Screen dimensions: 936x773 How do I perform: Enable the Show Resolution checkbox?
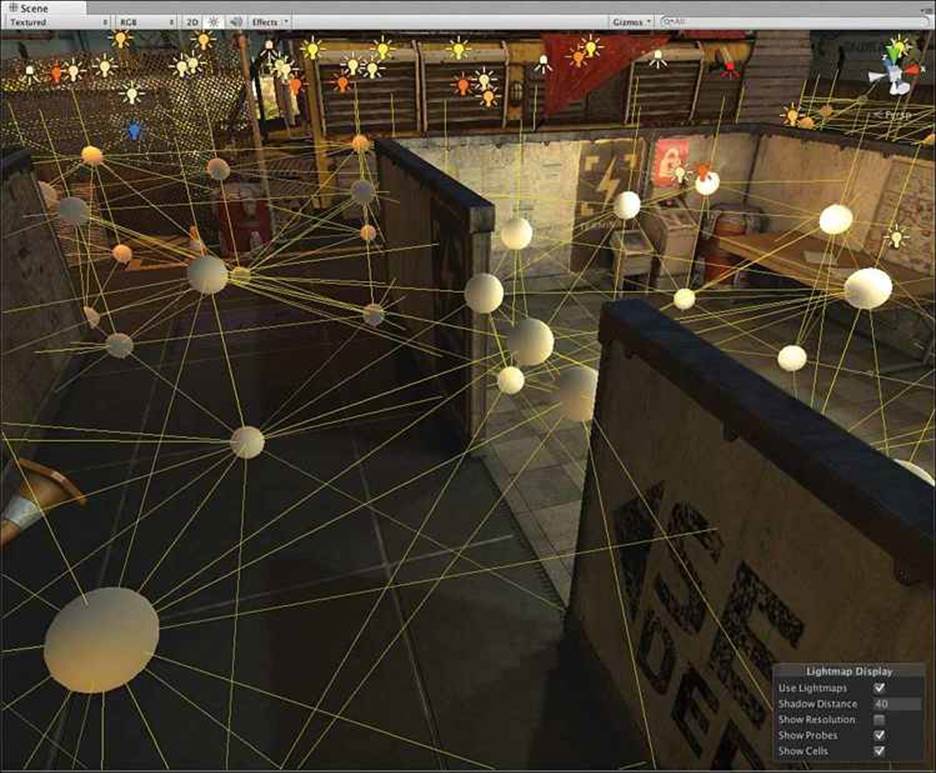879,720
